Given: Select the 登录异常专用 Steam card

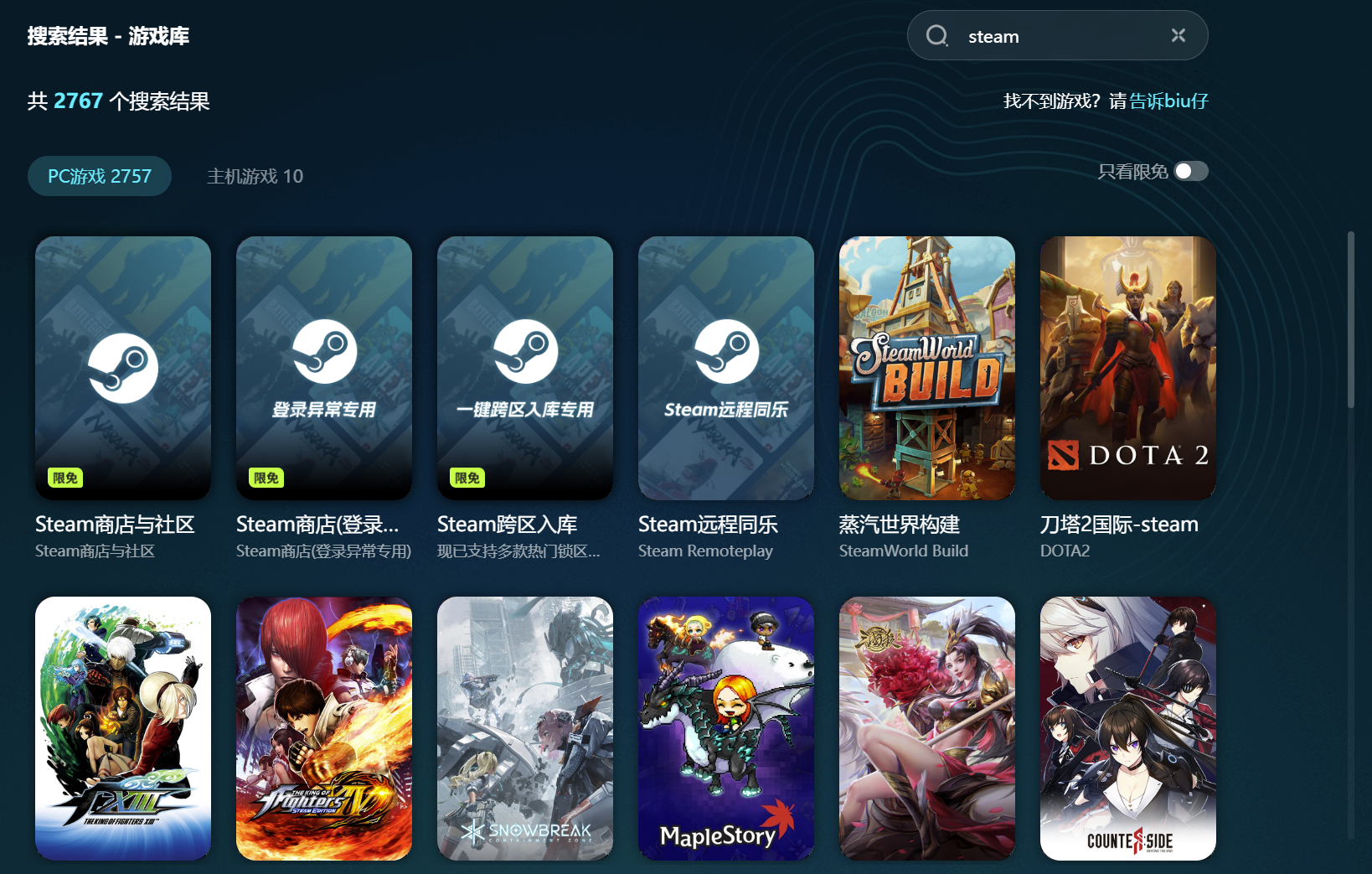Looking at the screenshot, I should (x=324, y=367).
